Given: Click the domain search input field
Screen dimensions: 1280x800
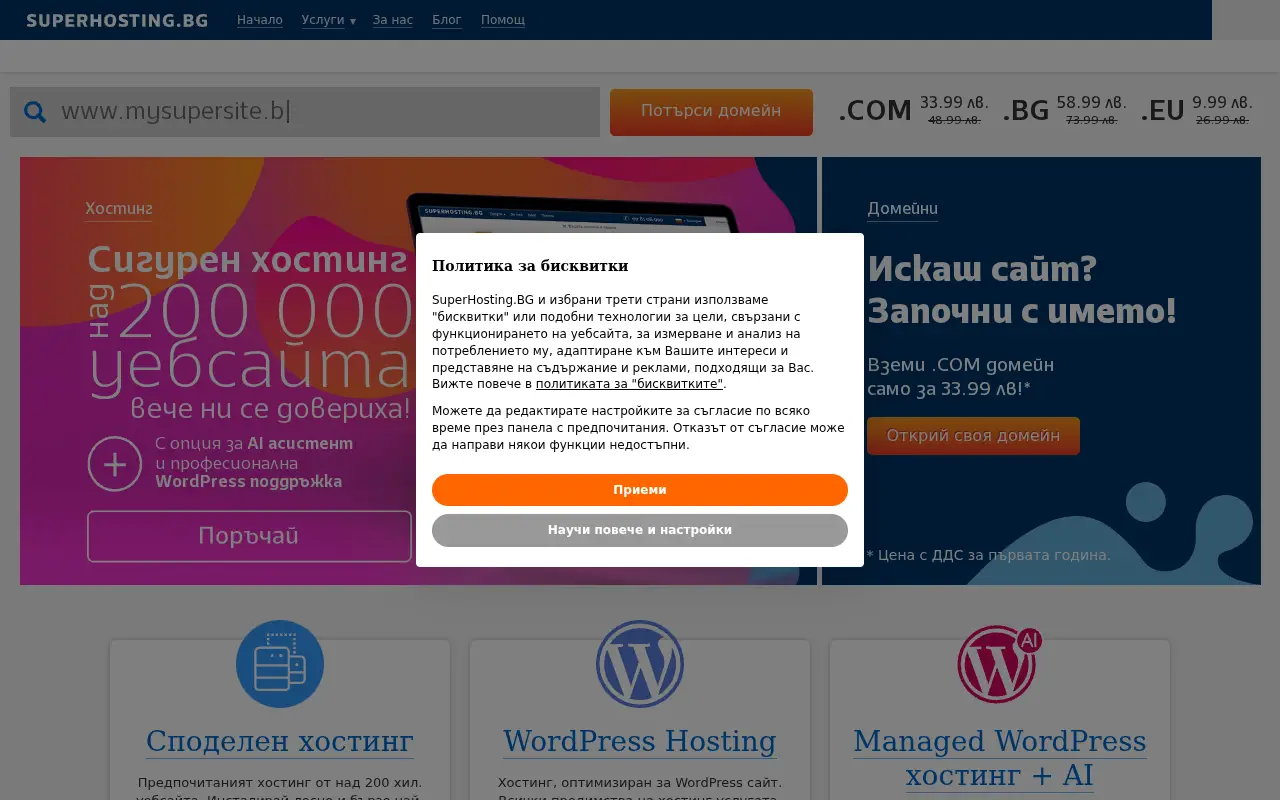Looking at the screenshot, I should (x=305, y=112).
